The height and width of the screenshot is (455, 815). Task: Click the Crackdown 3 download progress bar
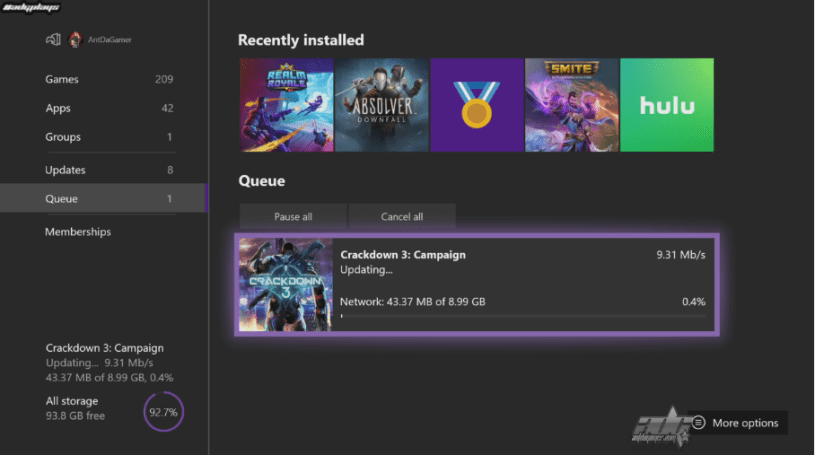pyautogui.click(x=522, y=316)
